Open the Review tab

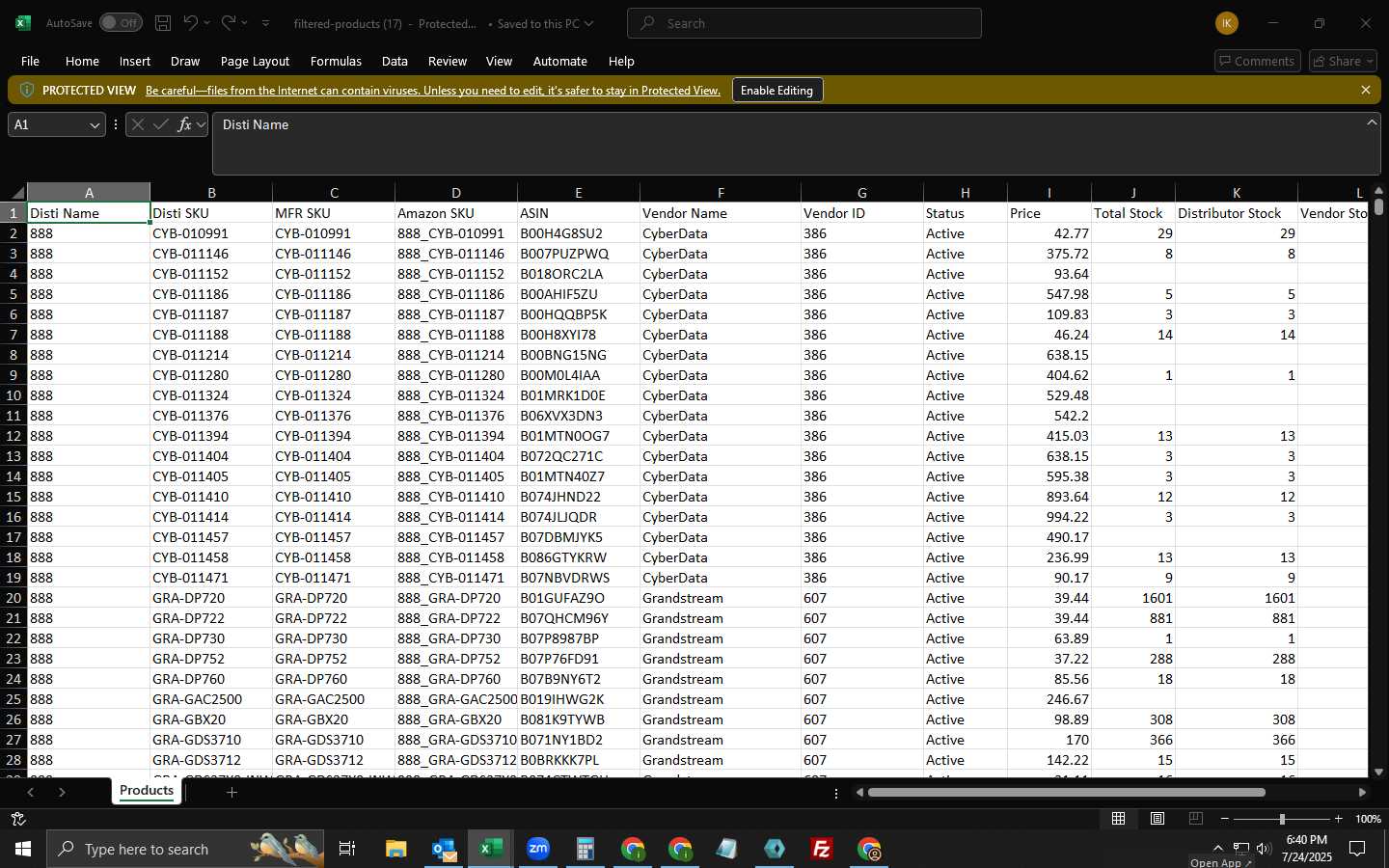[x=448, y=61]
